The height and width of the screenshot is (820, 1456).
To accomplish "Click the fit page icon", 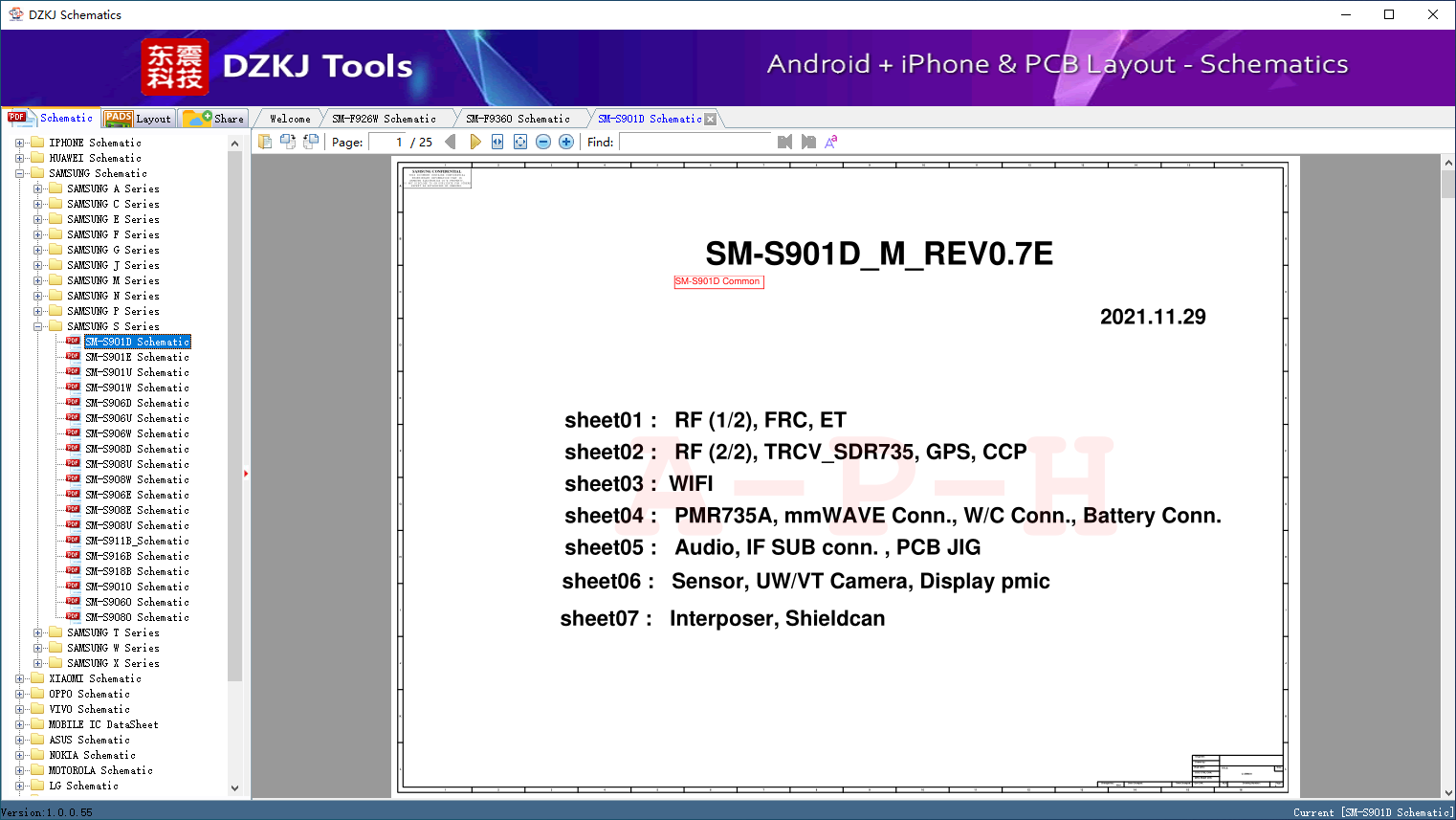I will (x=520, y=142).
